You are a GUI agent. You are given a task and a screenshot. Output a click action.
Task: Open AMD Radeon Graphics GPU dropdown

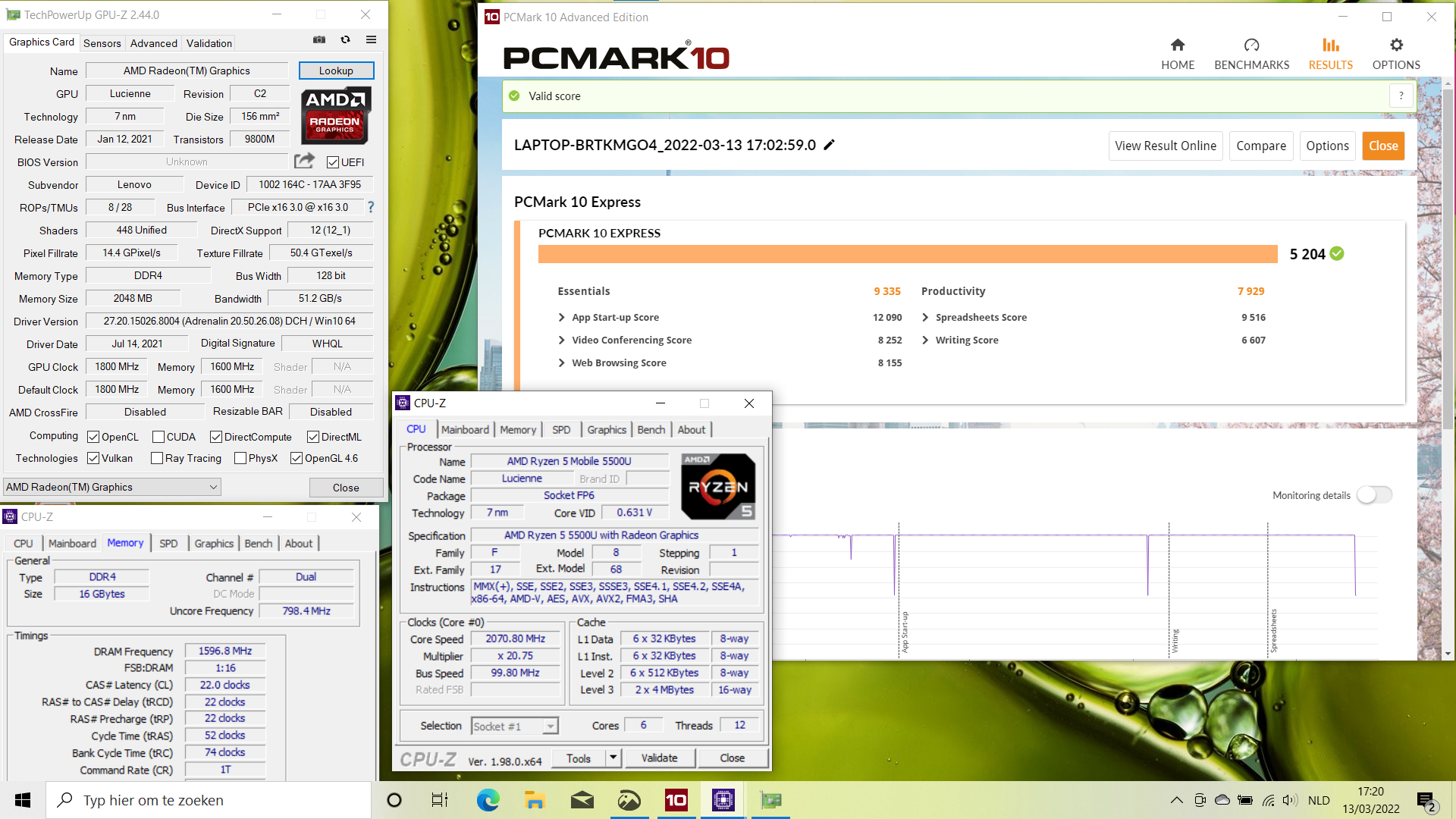click(112, 487)
